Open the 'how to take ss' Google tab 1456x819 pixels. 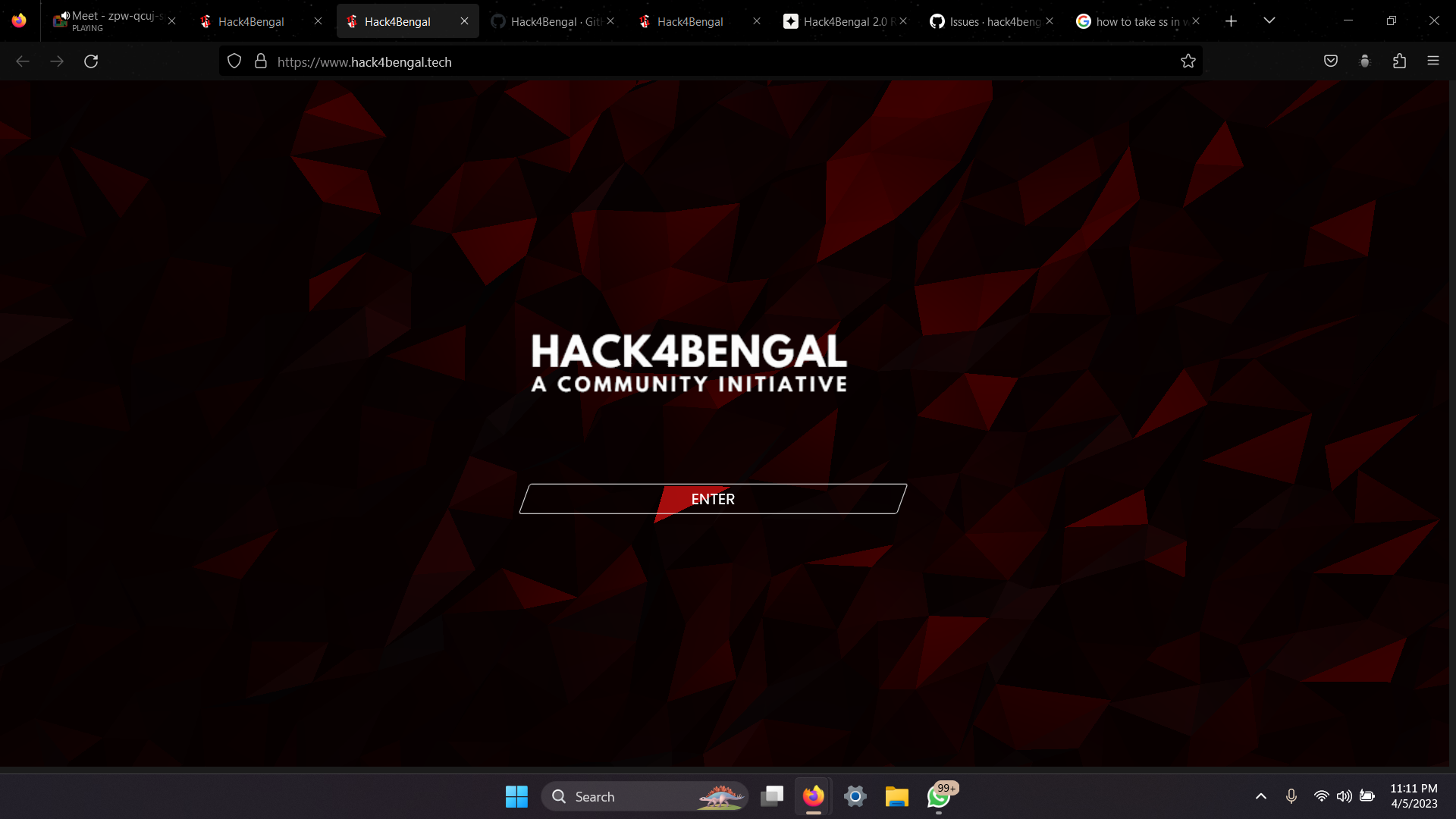(1137, 21)
